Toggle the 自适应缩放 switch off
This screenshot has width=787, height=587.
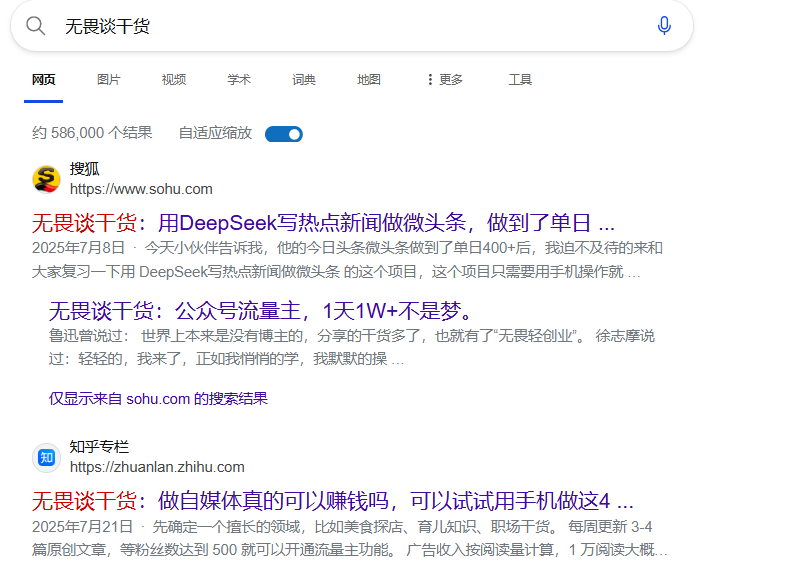[284, 134]
